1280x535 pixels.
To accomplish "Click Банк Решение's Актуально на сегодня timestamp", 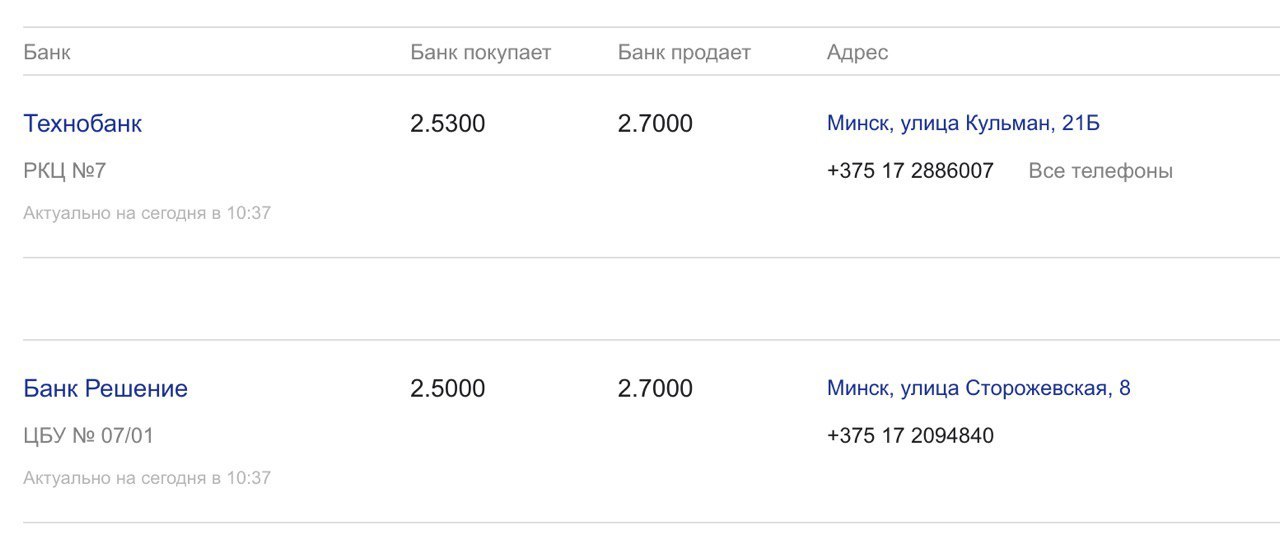I will point(147,478).
